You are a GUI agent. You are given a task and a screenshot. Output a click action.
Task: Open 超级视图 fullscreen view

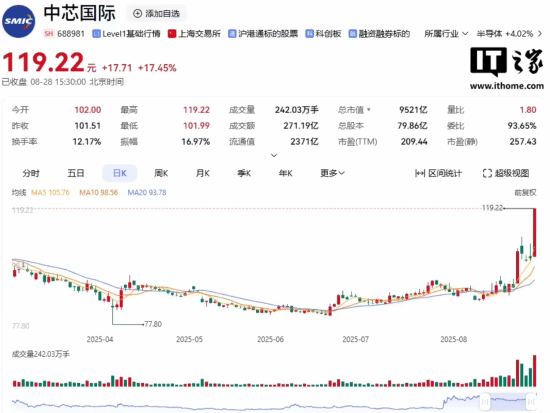[506, 173]
